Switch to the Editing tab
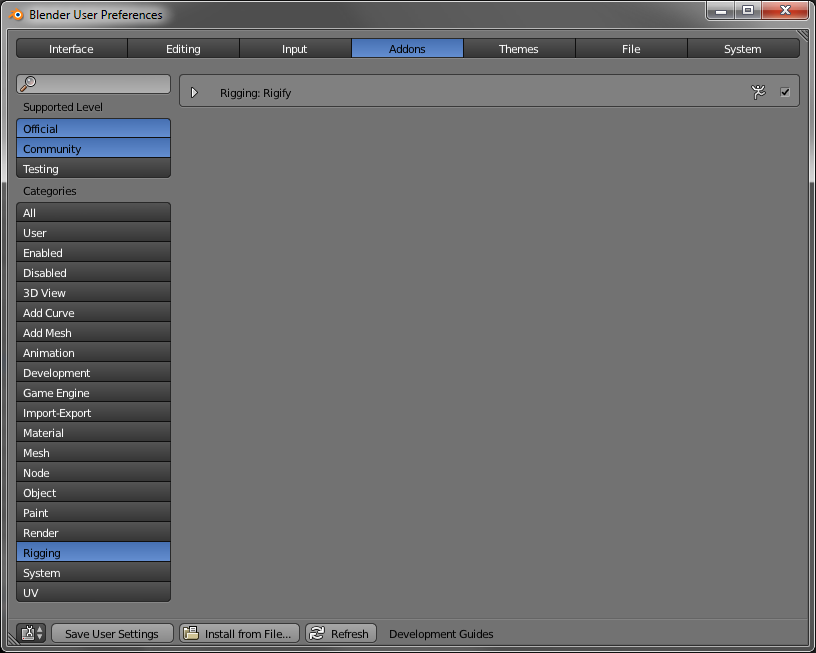This screenshot has height=653, width=816. click(183, 48)
